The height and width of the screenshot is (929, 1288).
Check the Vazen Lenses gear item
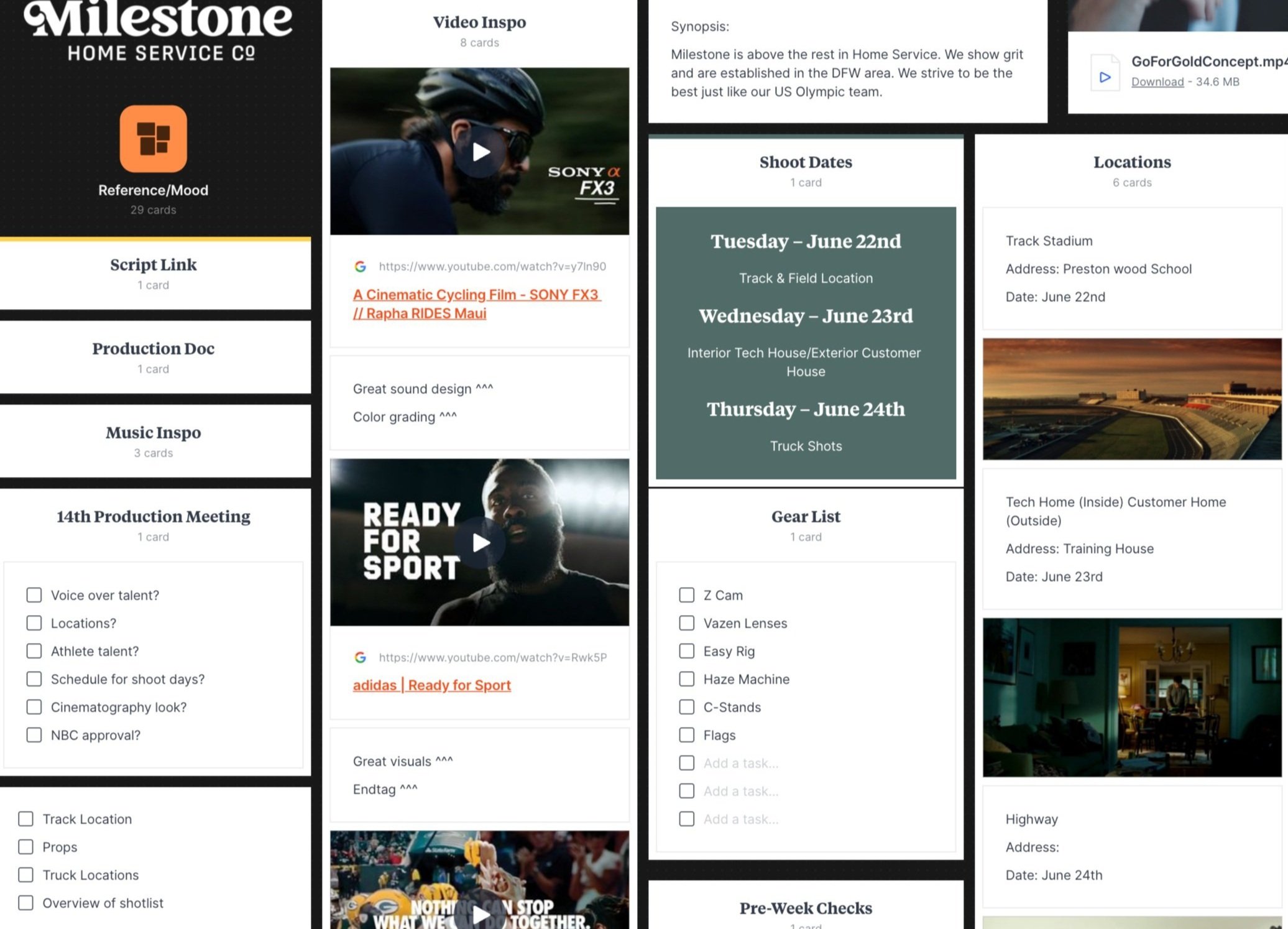pyautogui.click(x=687, y=623)
